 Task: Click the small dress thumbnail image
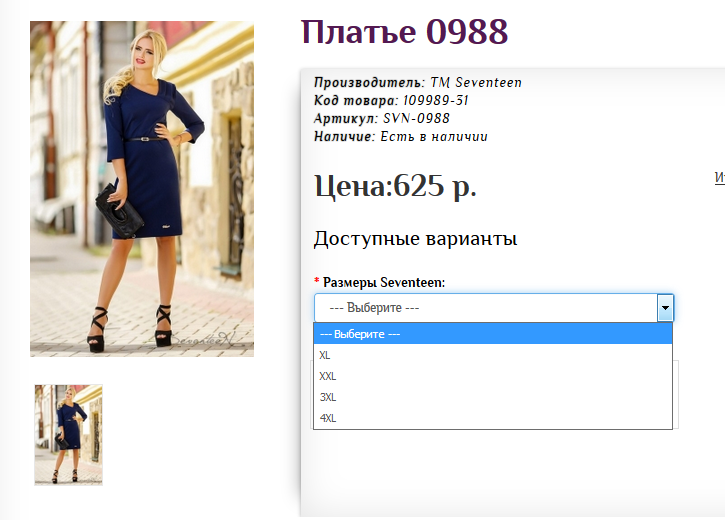pyautogui.click(x=68, y=435)
